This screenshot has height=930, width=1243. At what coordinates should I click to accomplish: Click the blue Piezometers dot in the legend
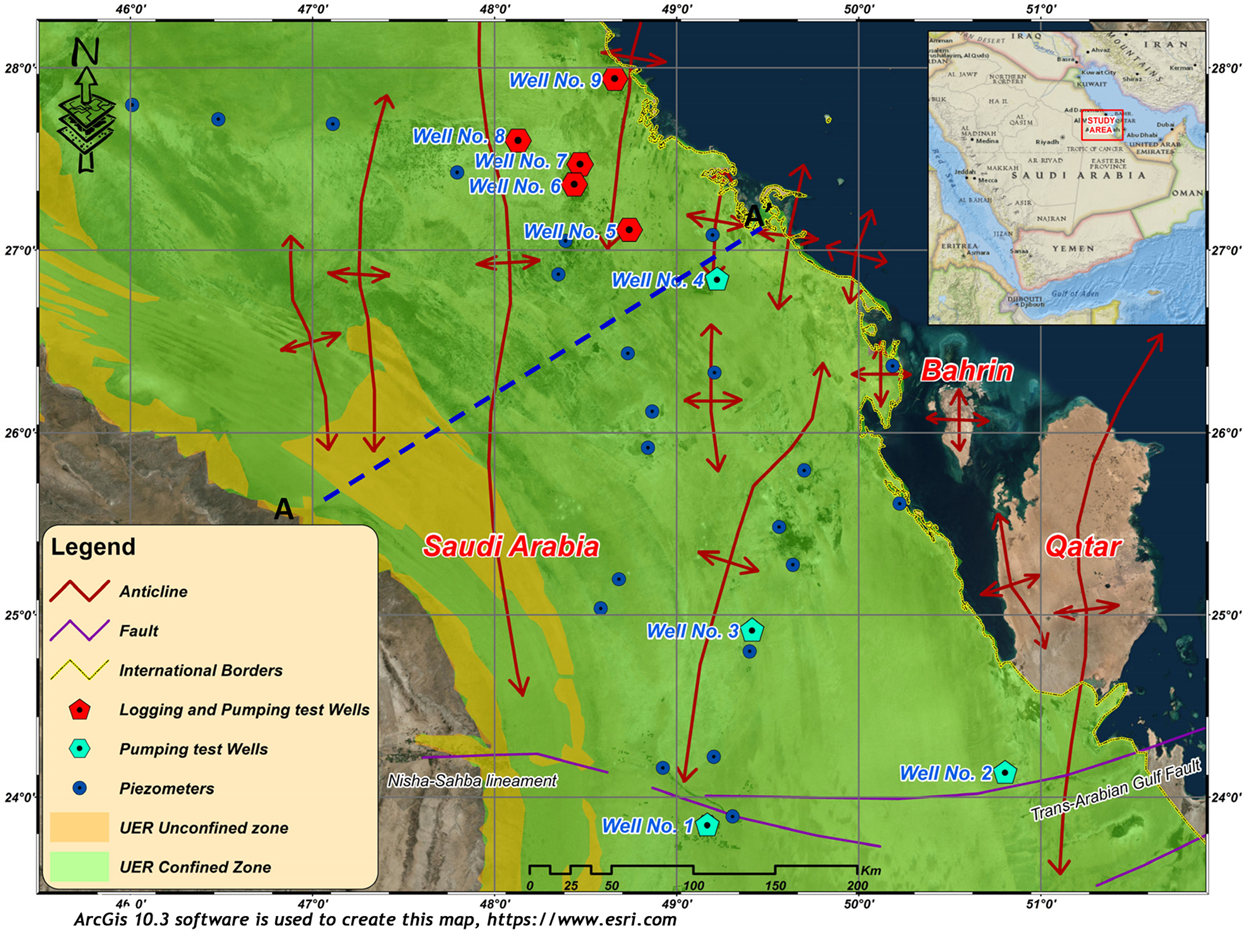78,788
